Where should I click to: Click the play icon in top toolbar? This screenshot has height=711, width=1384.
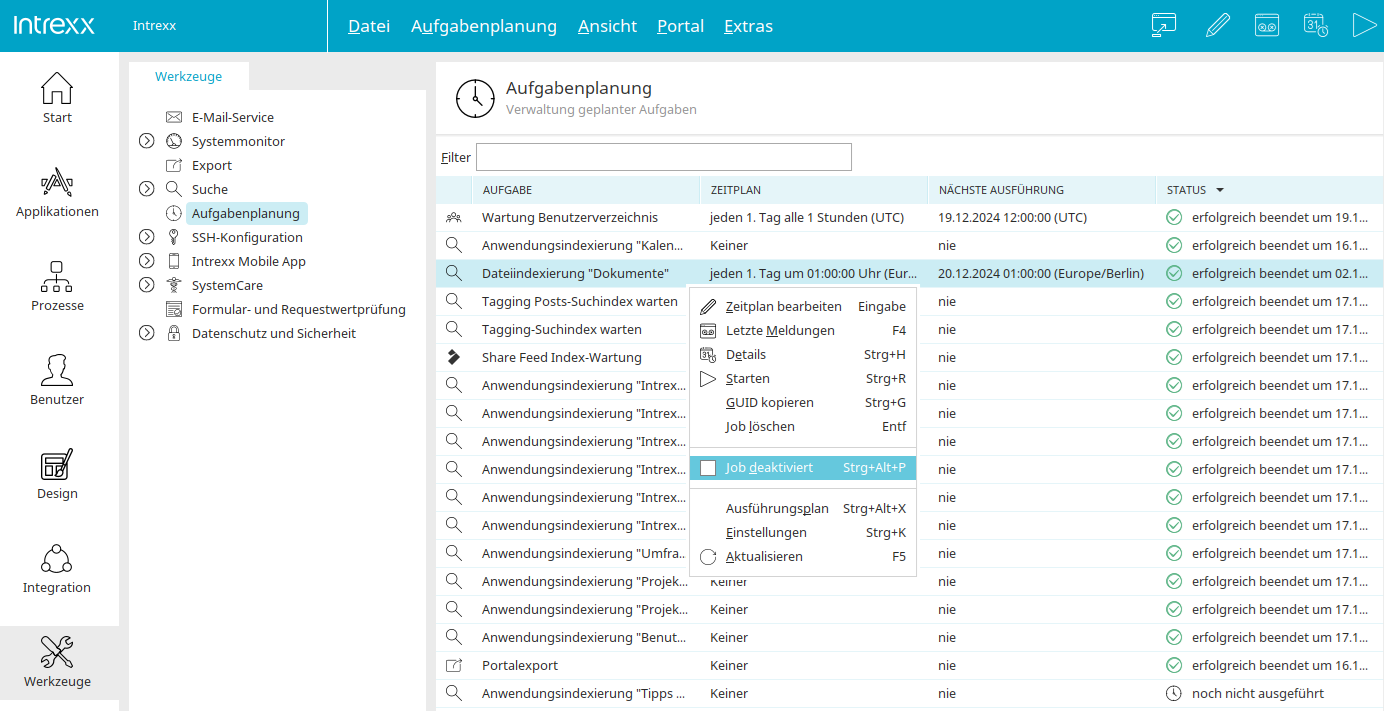(1364, 26)
